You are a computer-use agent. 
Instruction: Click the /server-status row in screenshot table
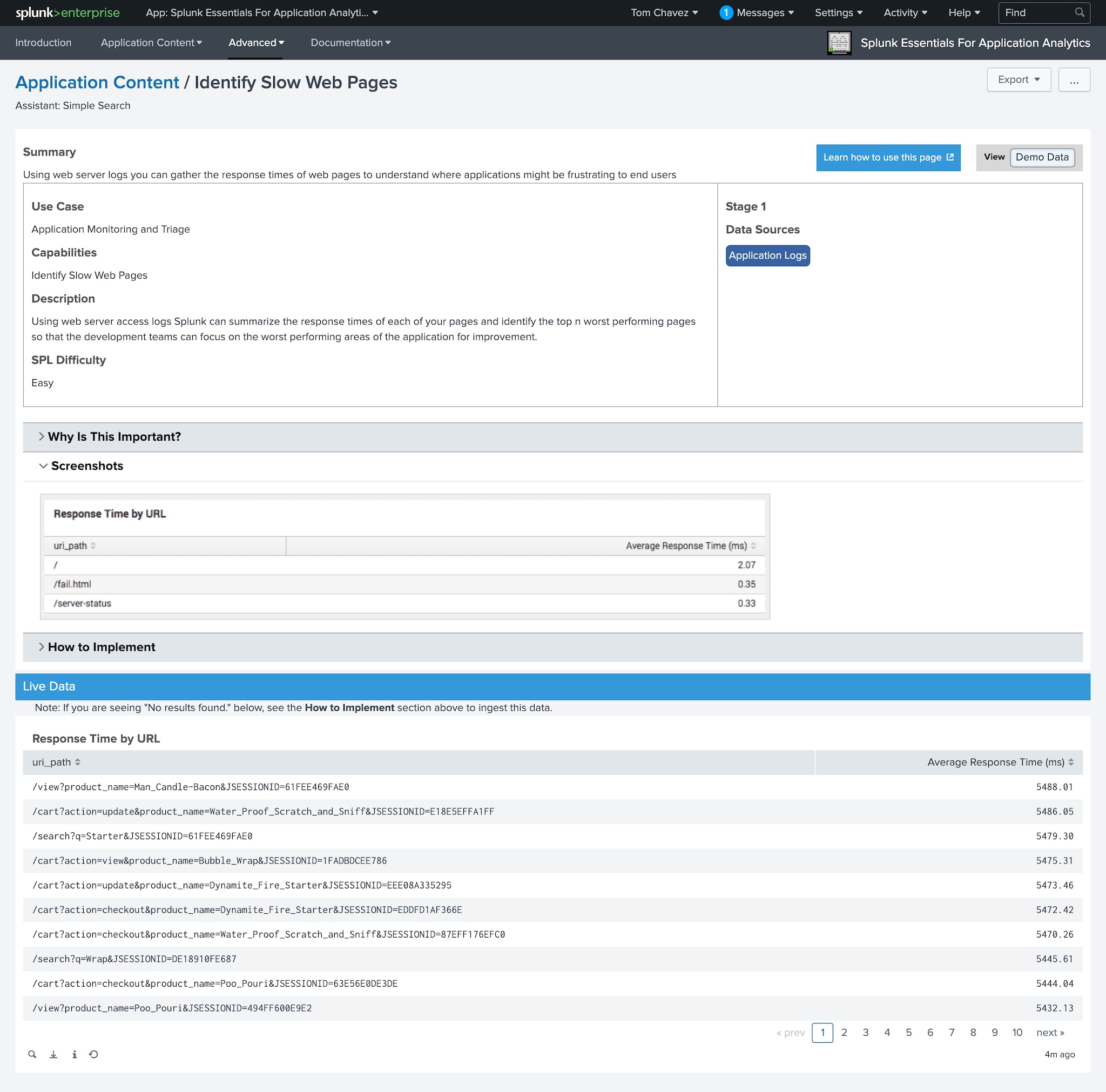click(x=404, y=604)
